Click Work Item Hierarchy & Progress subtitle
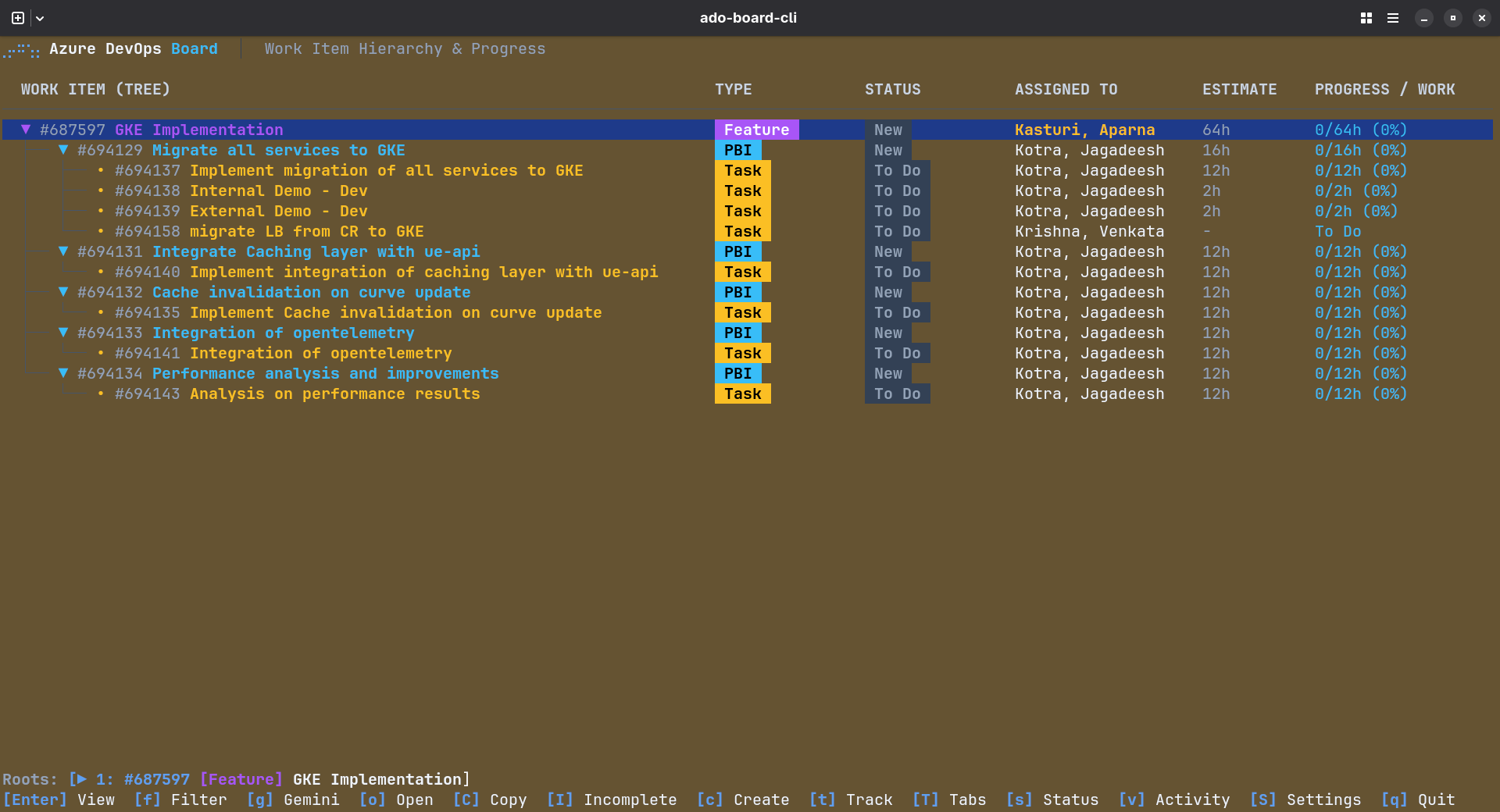The image size is (1500, 812). 405,48
